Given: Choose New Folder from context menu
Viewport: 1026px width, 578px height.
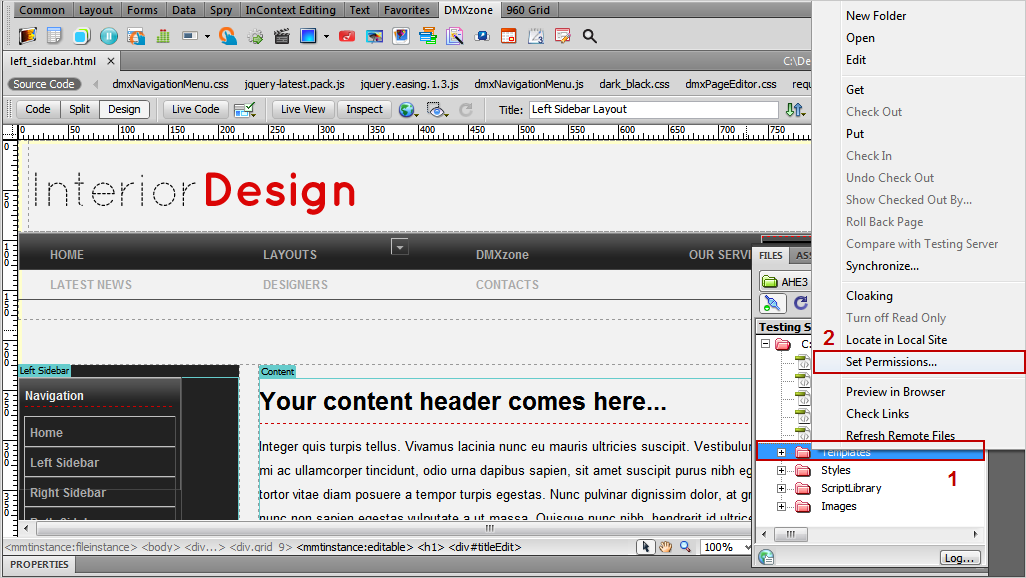Looking at the screenshot, I should tap(876, 16).
